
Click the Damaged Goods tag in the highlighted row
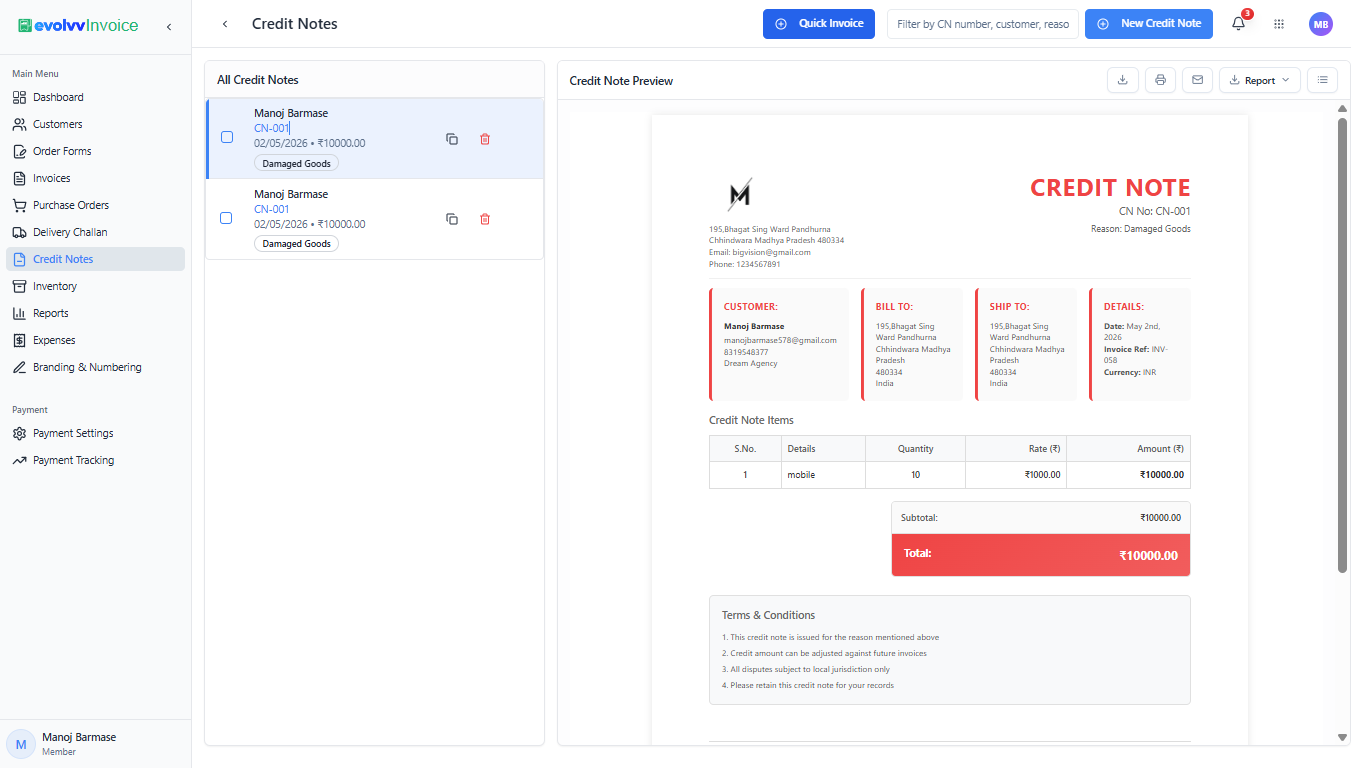point(296,163)
